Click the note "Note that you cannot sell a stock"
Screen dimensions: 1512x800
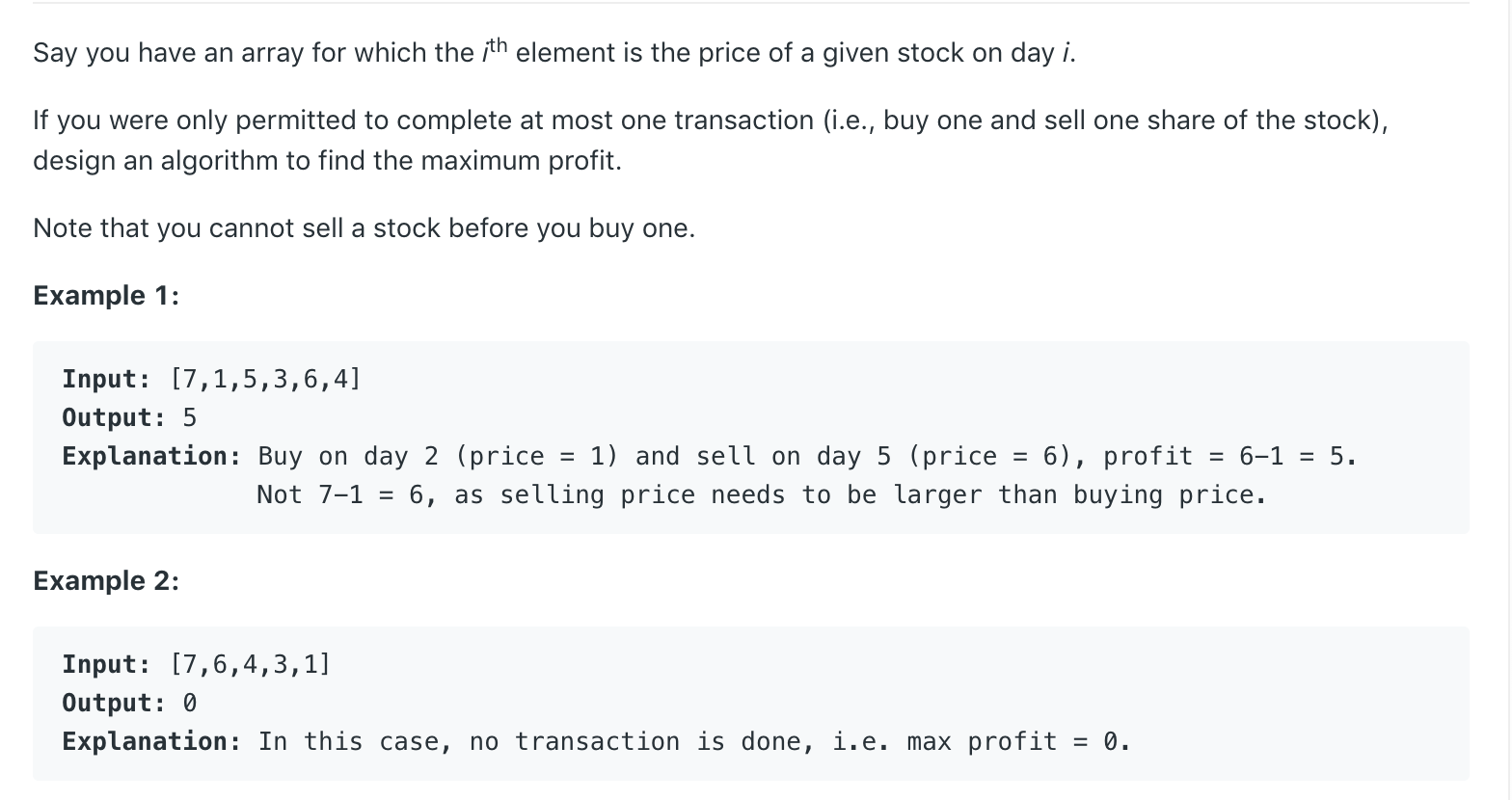pyautogui.click(x=364, y=228)
